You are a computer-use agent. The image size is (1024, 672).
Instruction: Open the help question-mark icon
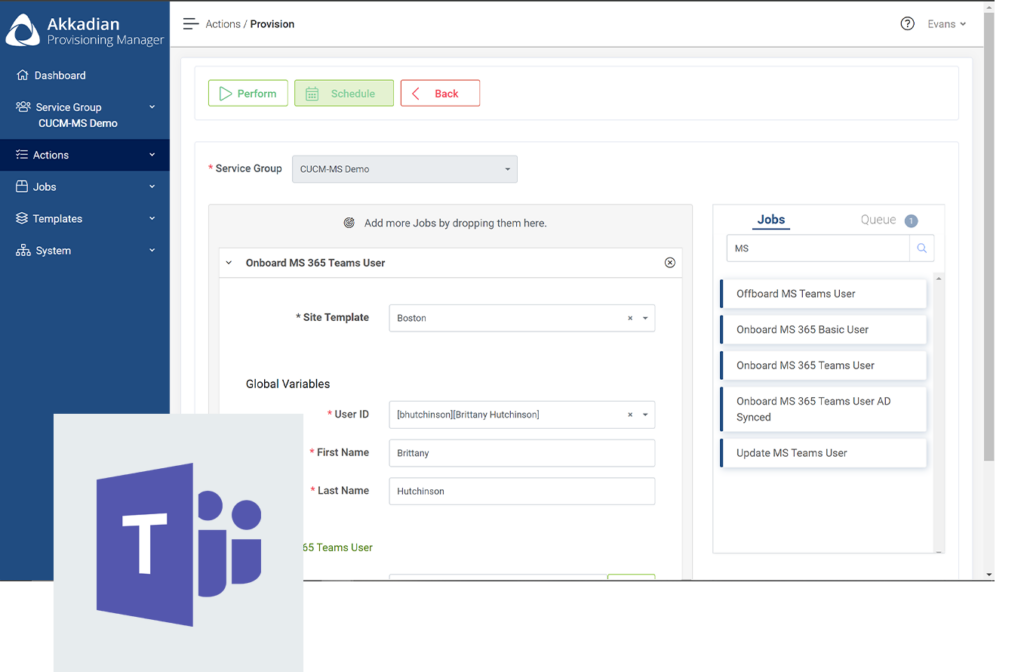tap(906, 23)
